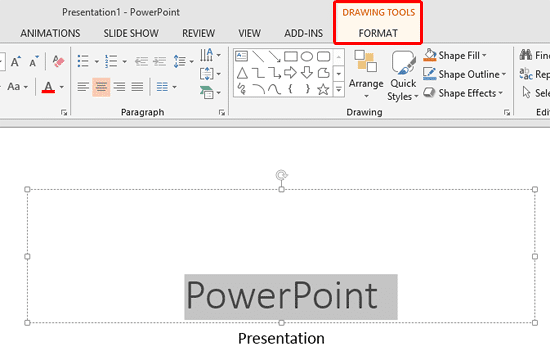
Task: Open Font group dialog launcher
Action: tap(64, 112)
